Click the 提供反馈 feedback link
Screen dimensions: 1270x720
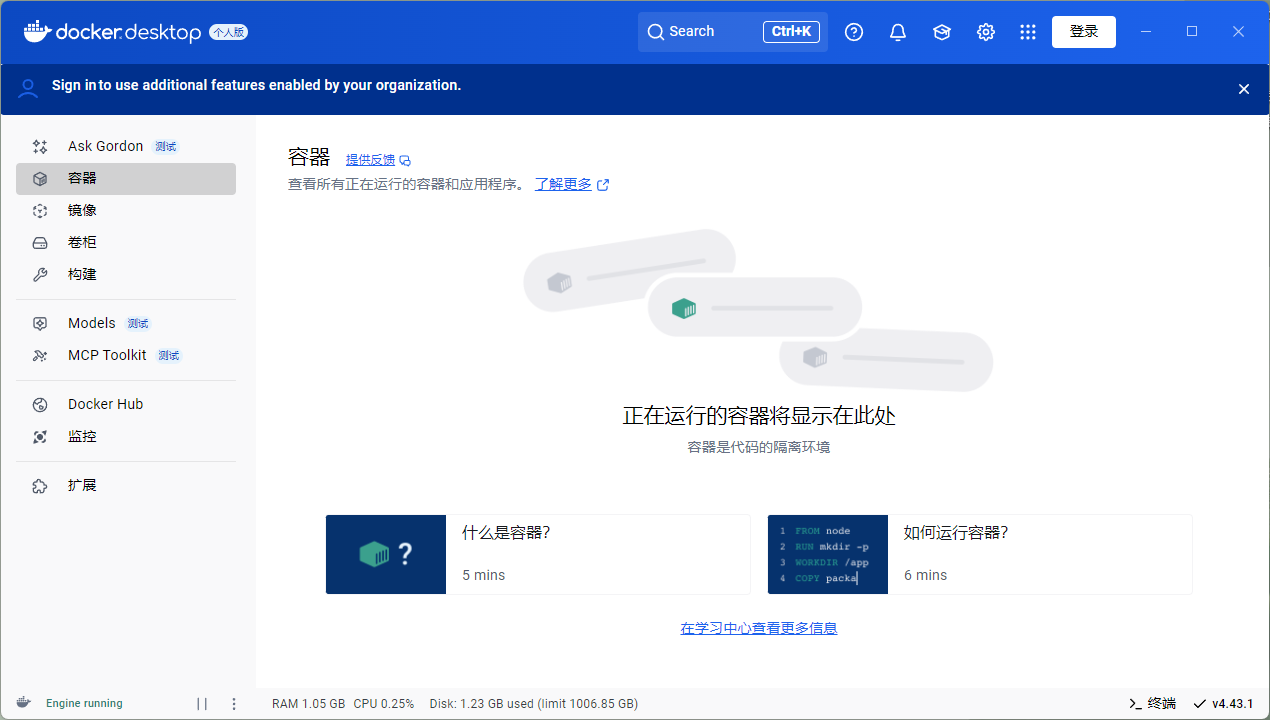tap(370, 160)
